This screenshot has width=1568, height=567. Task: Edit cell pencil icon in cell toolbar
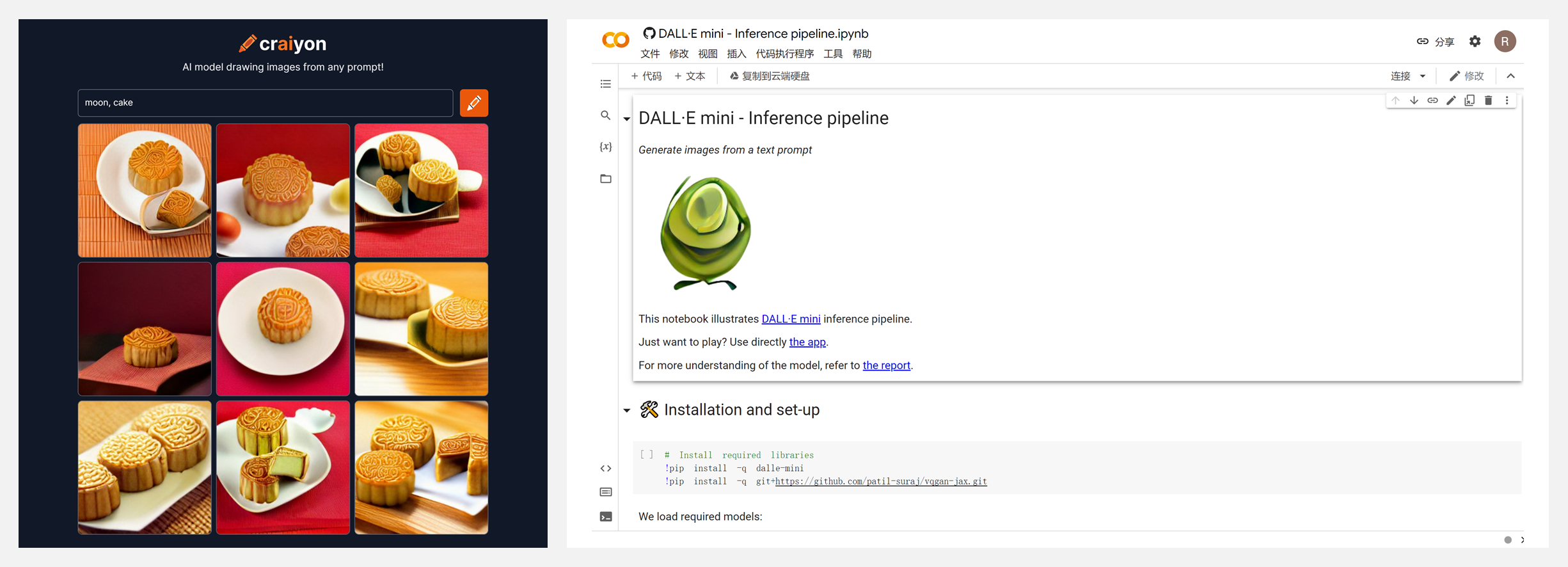point(1451,100)
